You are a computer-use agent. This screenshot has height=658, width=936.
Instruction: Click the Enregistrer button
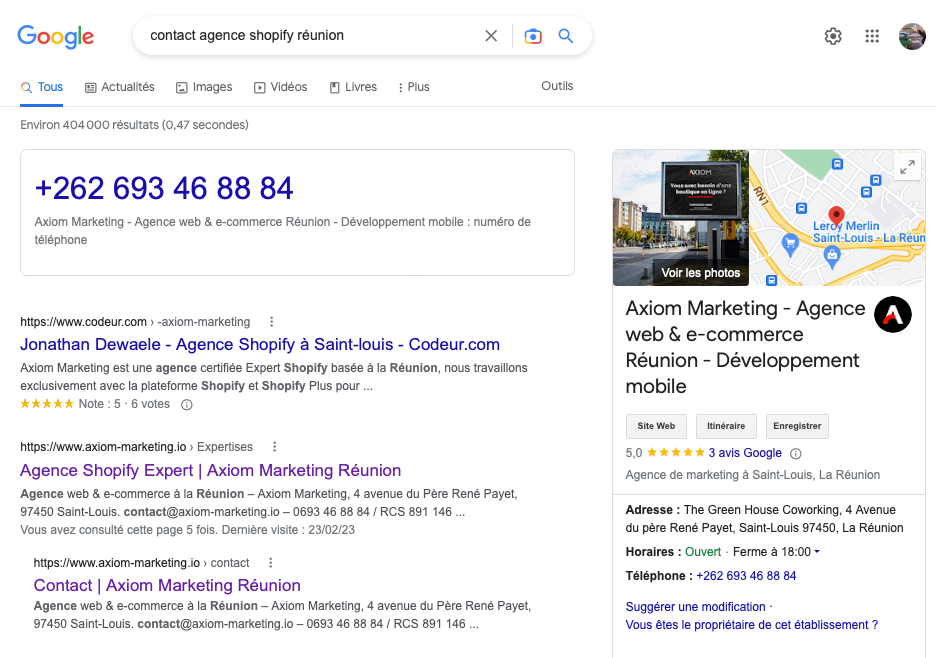click(x=797, y=426)
